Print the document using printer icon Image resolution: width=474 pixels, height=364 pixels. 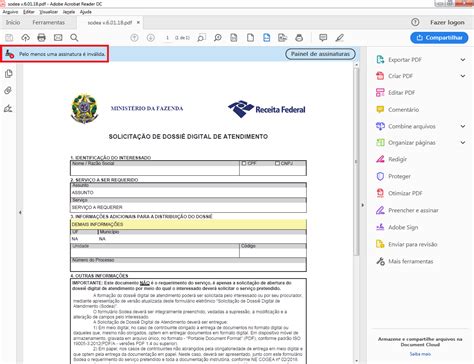41,38
